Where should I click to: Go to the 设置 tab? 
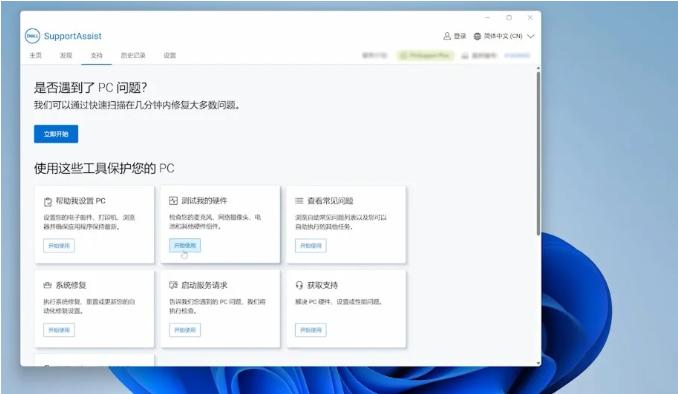pos(170,55)
